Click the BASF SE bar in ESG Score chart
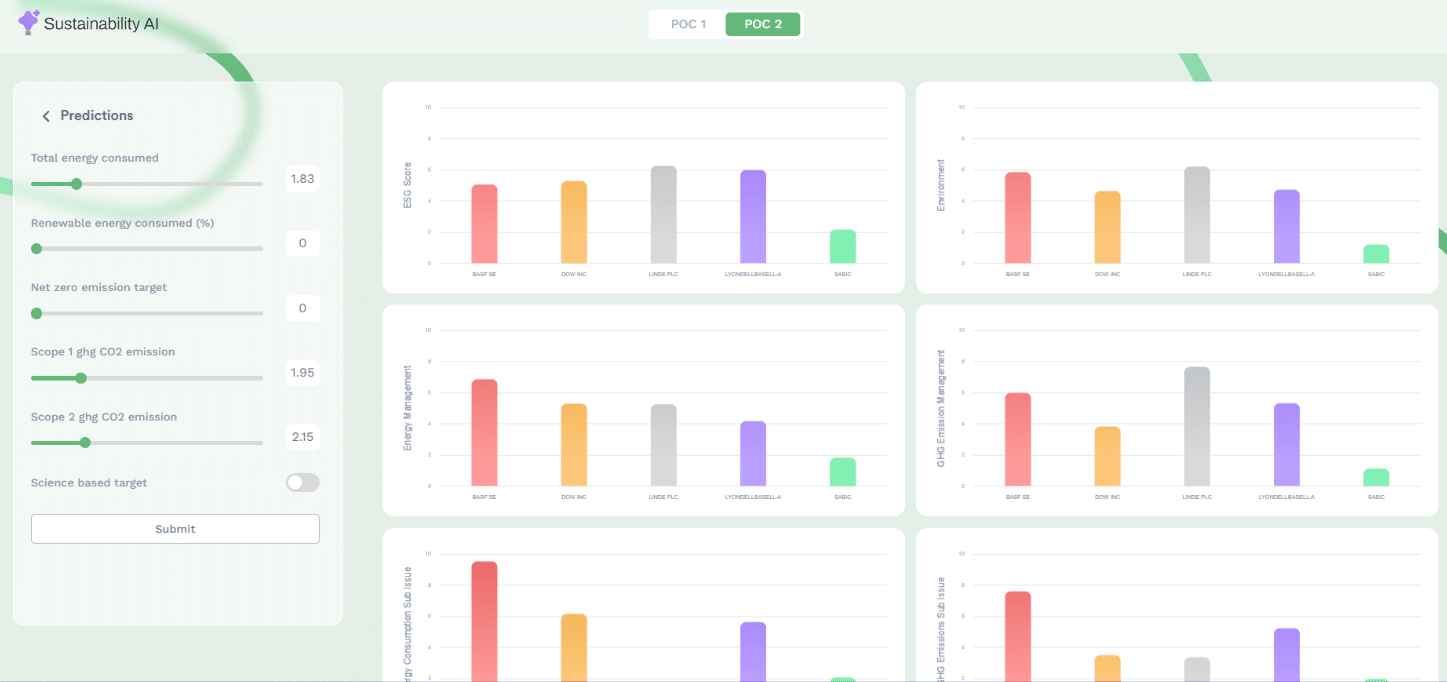This screenshot has height=682, width=1447. [484, 224]
